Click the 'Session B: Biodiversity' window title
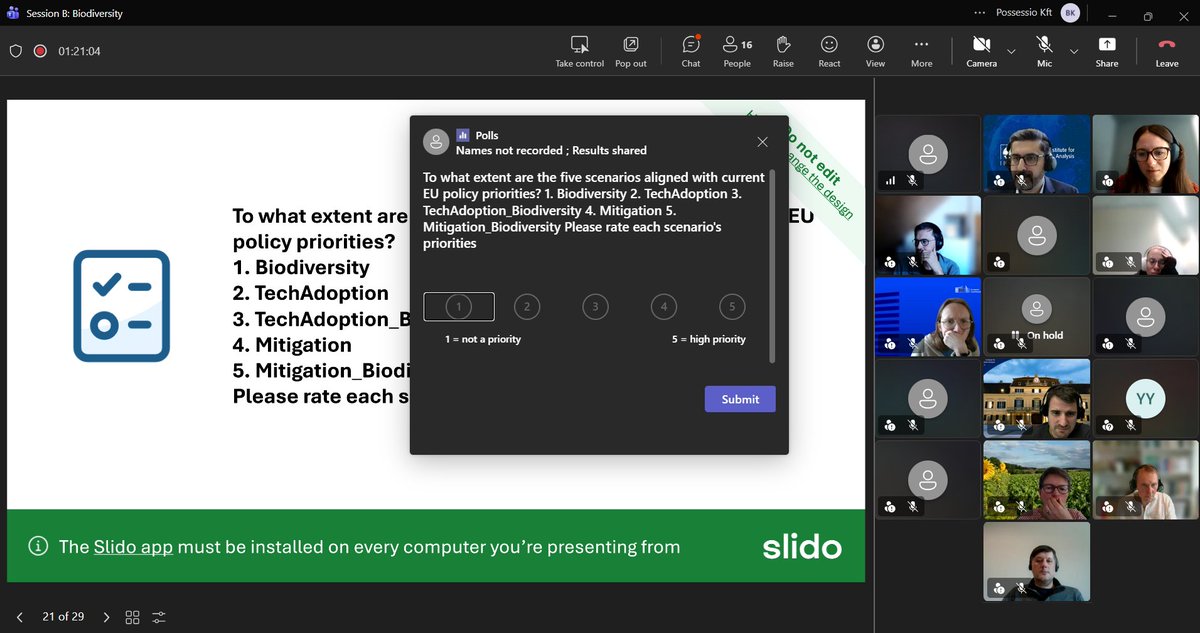This screenshot has width=1200, height=633. 75,14
